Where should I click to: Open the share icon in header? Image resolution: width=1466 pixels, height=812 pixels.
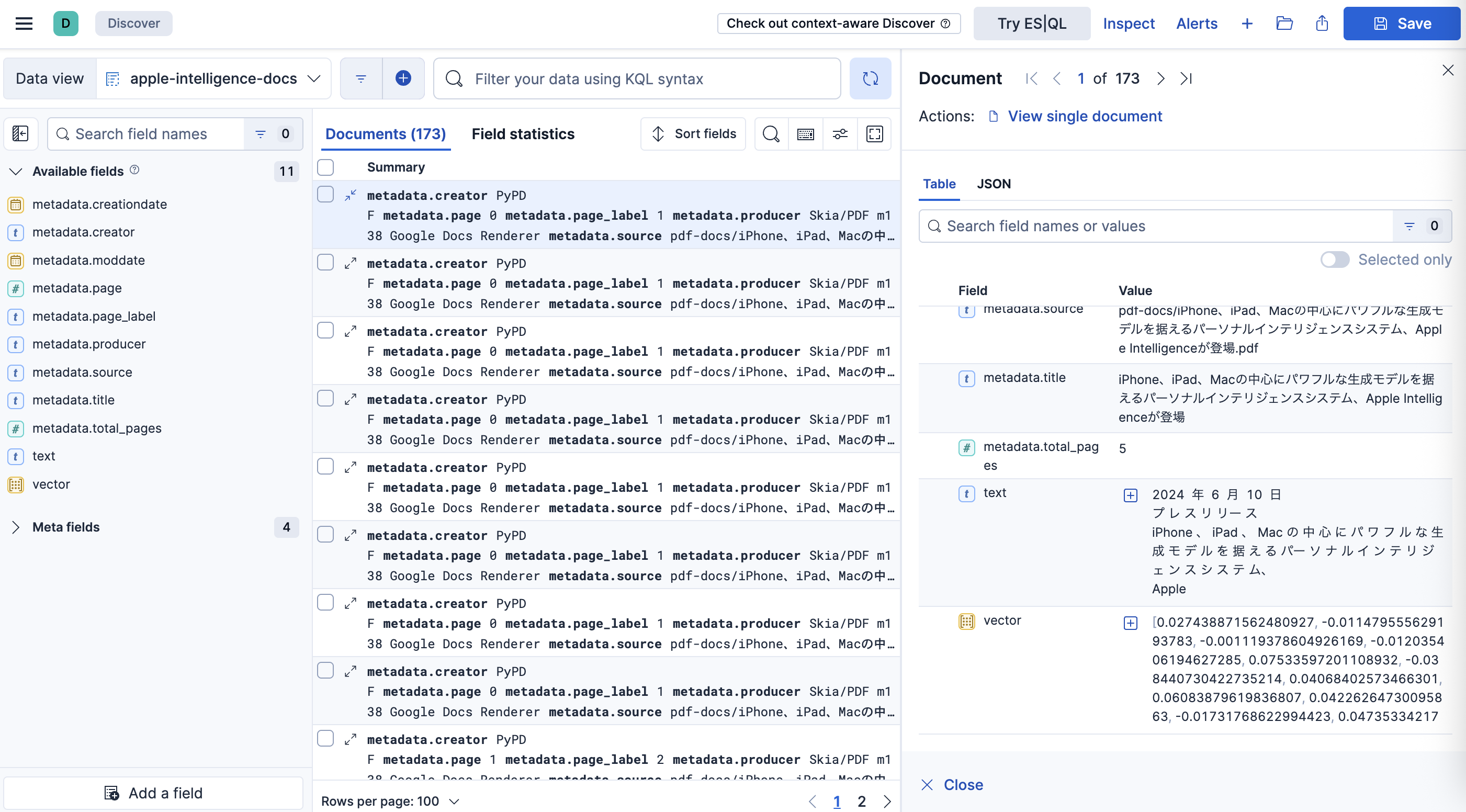[x=1322, y=24]
